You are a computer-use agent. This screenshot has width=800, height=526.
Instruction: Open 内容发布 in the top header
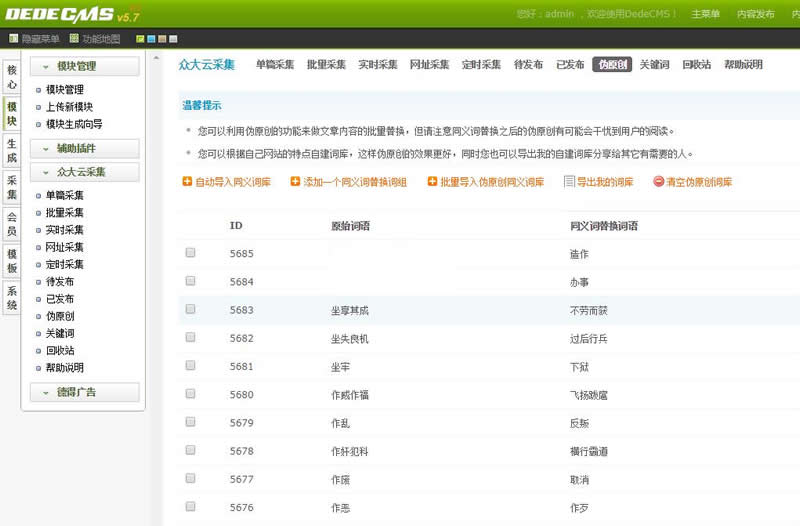(x=756, y=14)
